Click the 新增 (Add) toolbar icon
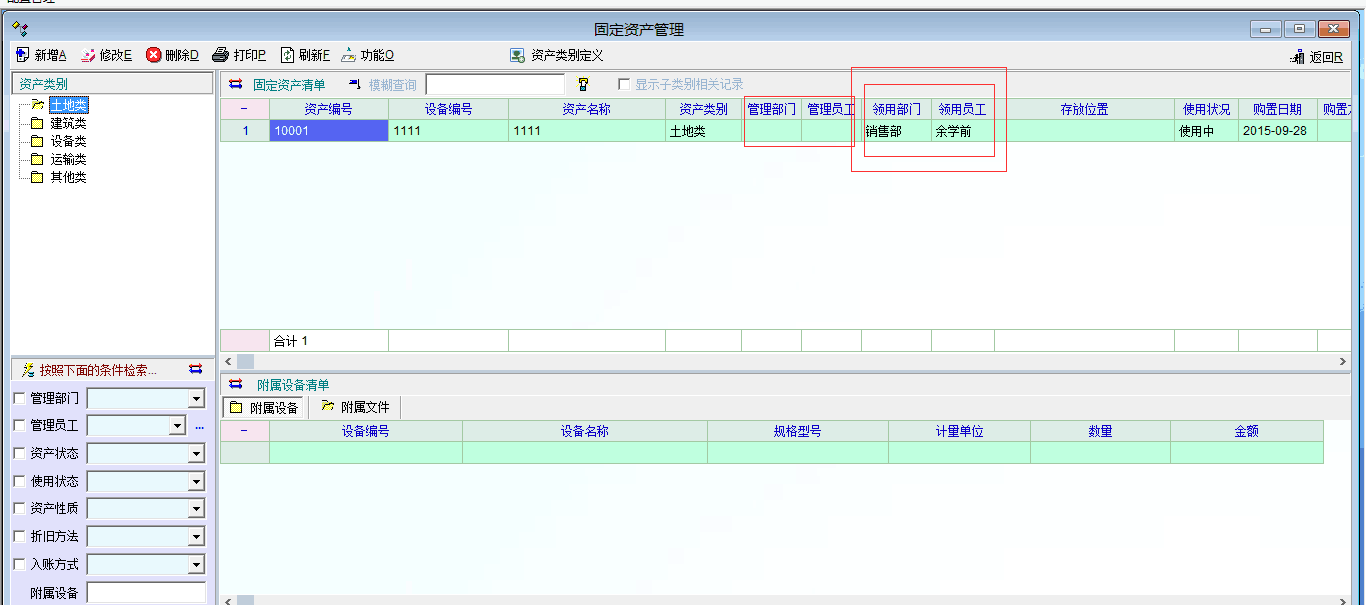Viewport: 1366px width, 605px height. pos(23,55)
